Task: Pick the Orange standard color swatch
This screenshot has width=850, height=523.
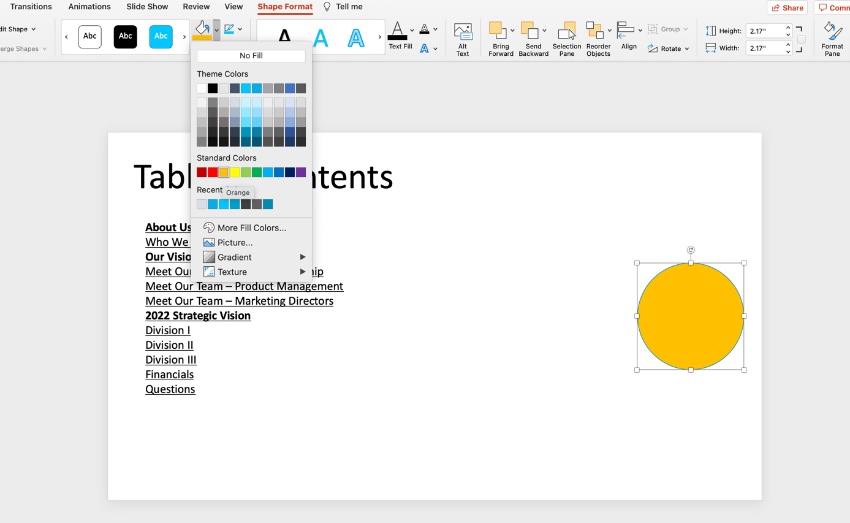Action: pyautogui.click(x=223, y=172)
